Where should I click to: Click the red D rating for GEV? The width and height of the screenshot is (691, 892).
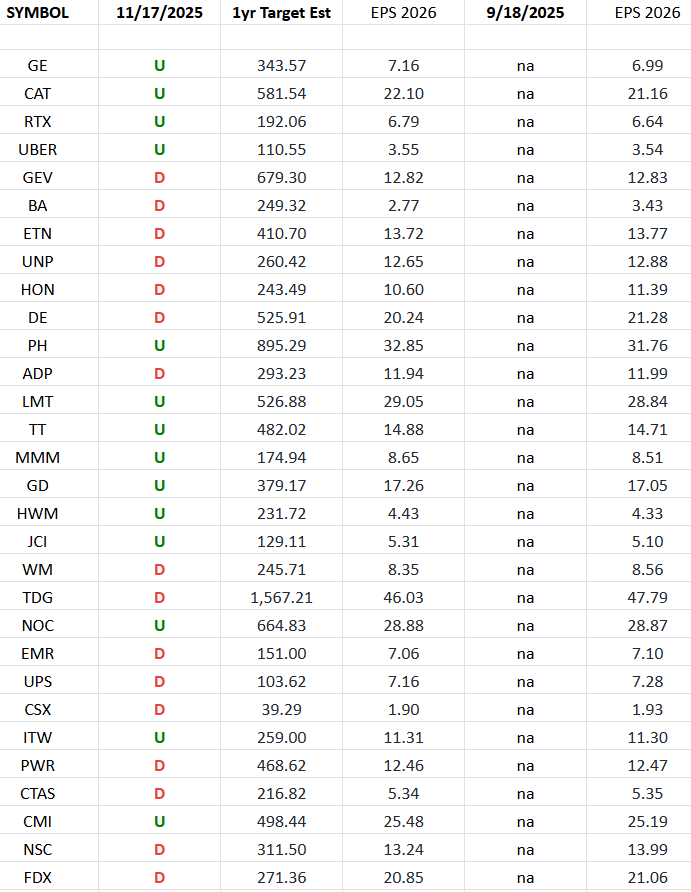point(158,177)
